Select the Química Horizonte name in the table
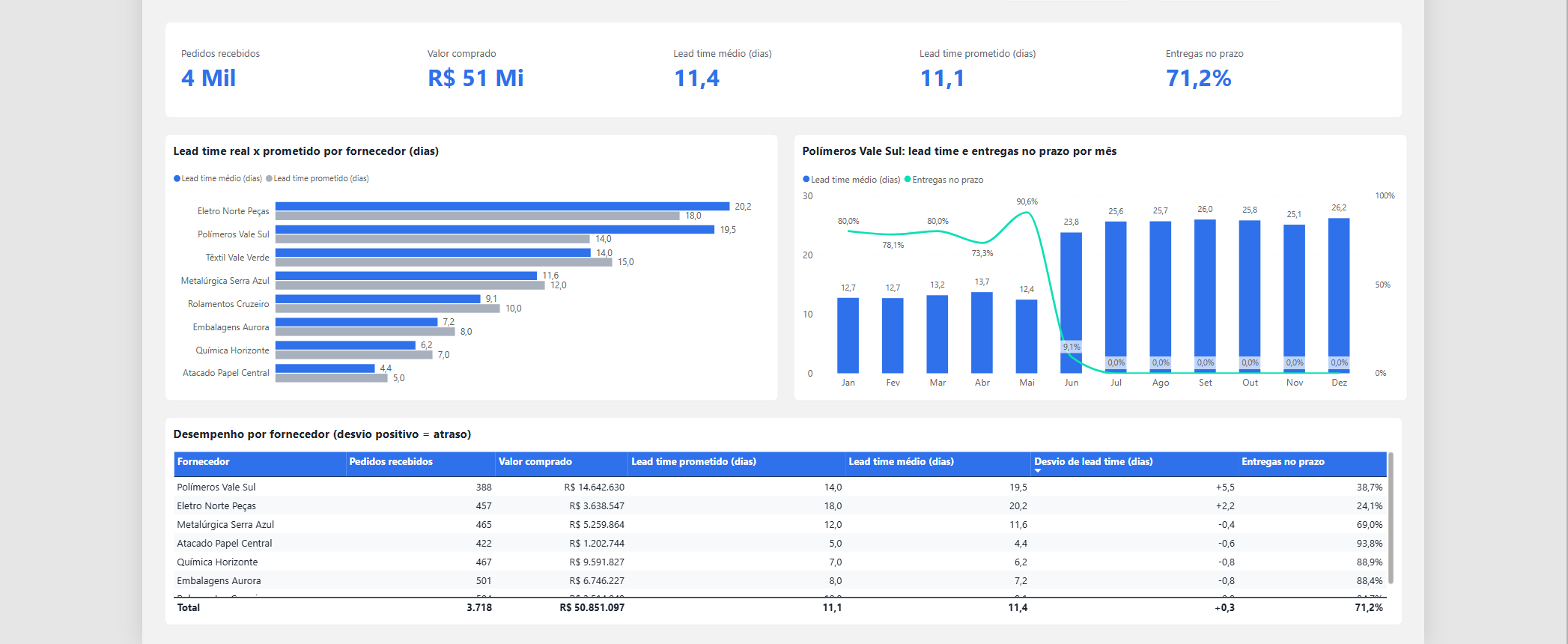1568x644 pixels. [217, 562]
